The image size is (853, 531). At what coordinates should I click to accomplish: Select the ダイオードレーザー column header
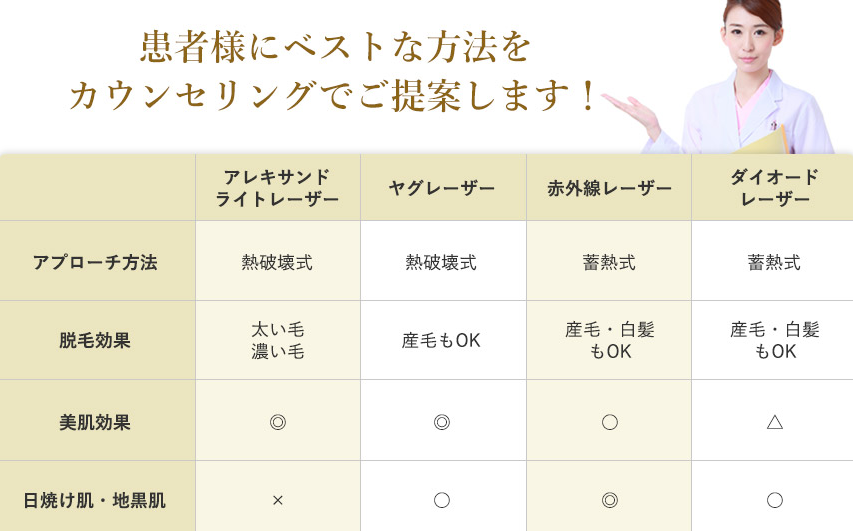(x=774, y=188)
